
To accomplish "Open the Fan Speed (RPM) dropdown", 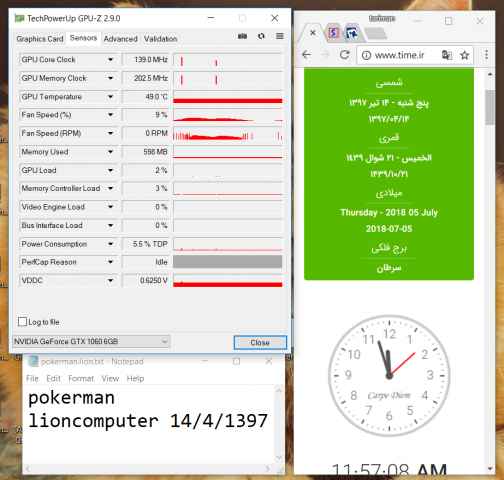I will tap(110, 133).
